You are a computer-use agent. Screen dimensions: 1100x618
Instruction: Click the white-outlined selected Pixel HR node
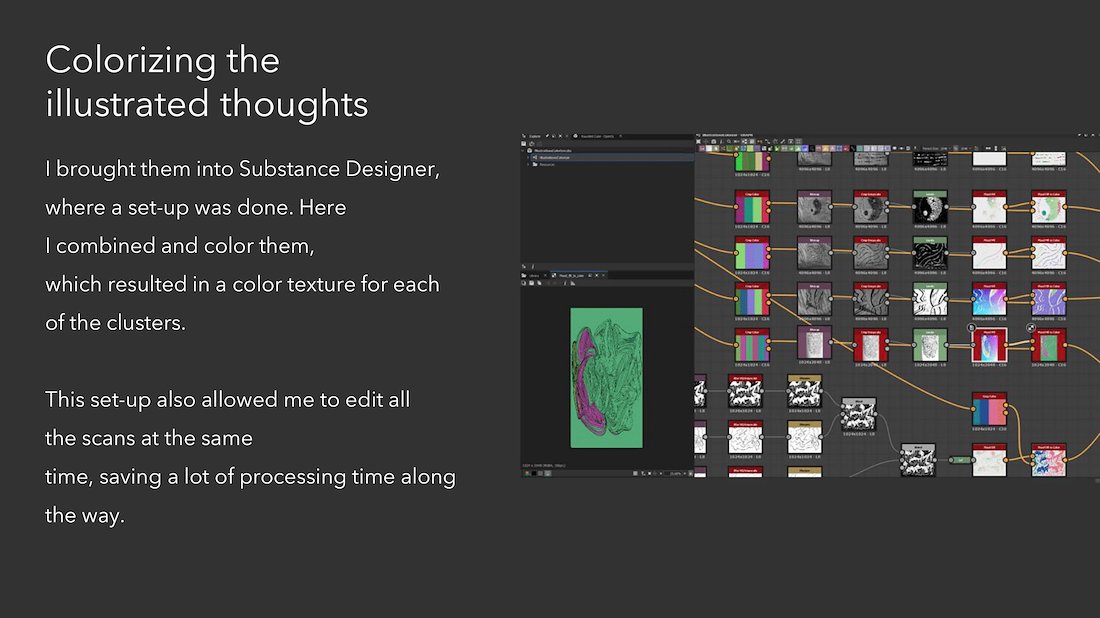click(x=989, y=346)
